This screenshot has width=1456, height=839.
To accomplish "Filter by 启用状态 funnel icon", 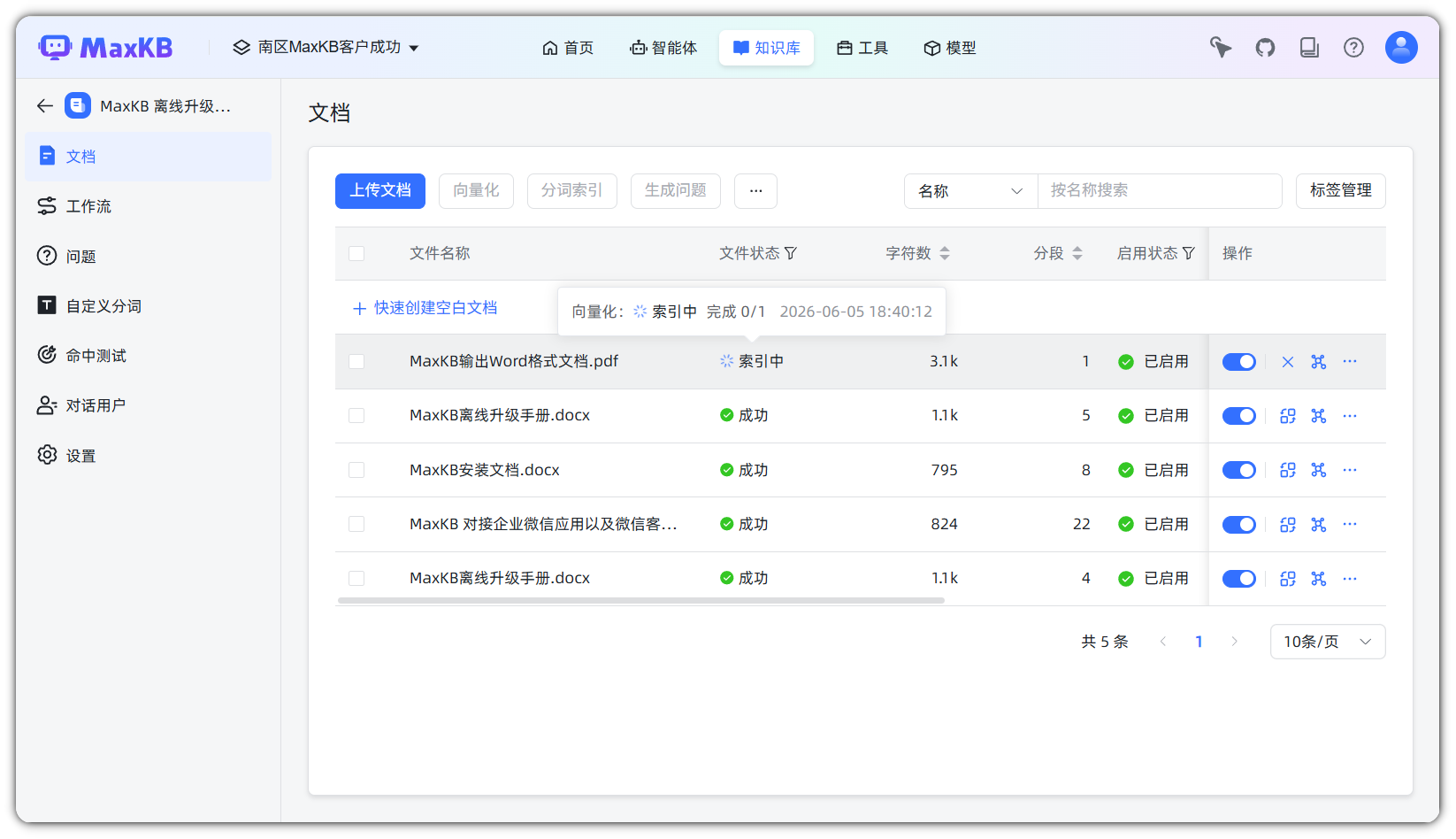I will pyautogui.click(x=1189, y=253).
